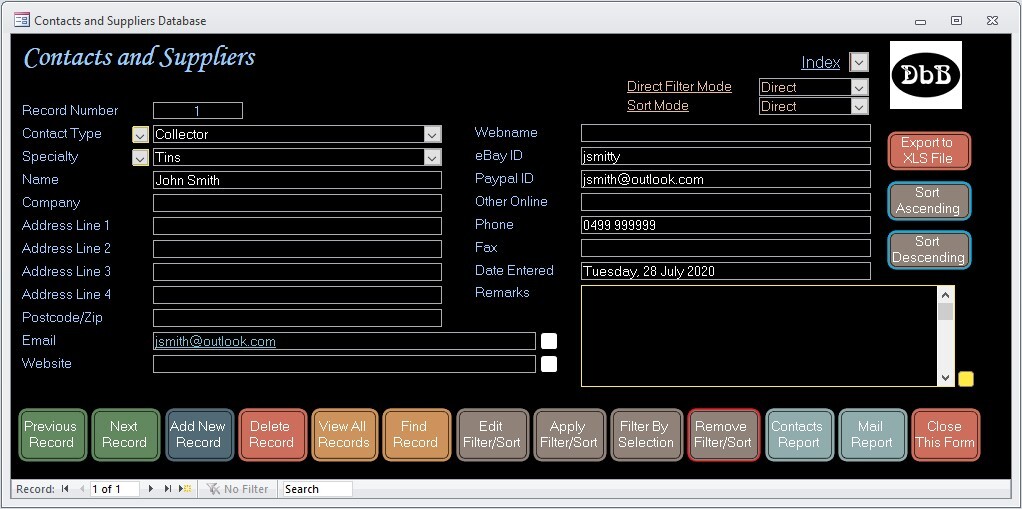This screenshot has height=509, width=1022.
Task: Open the Mail Report button
Action: pyautogui.click(x=872, y=435)
